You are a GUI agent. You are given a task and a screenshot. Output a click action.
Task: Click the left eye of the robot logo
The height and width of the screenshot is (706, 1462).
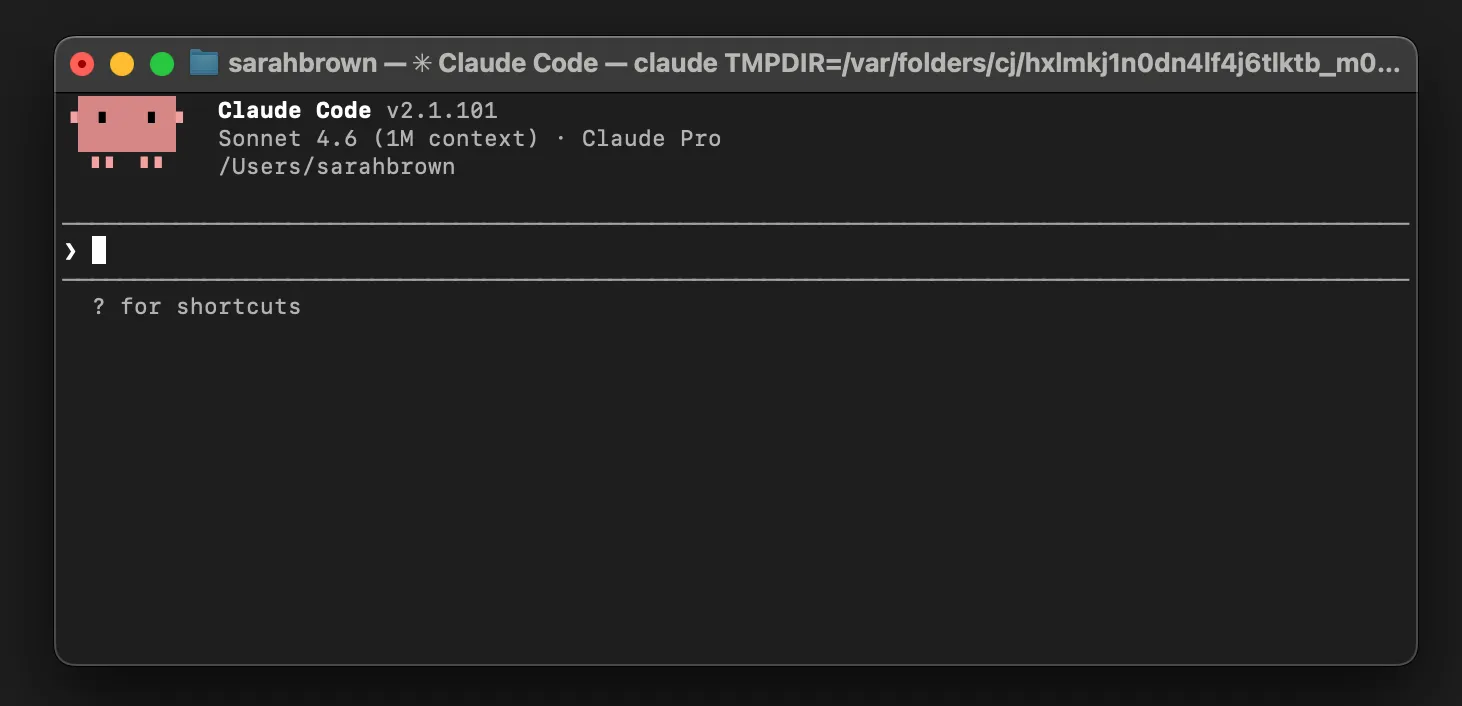tap(103, 118)
